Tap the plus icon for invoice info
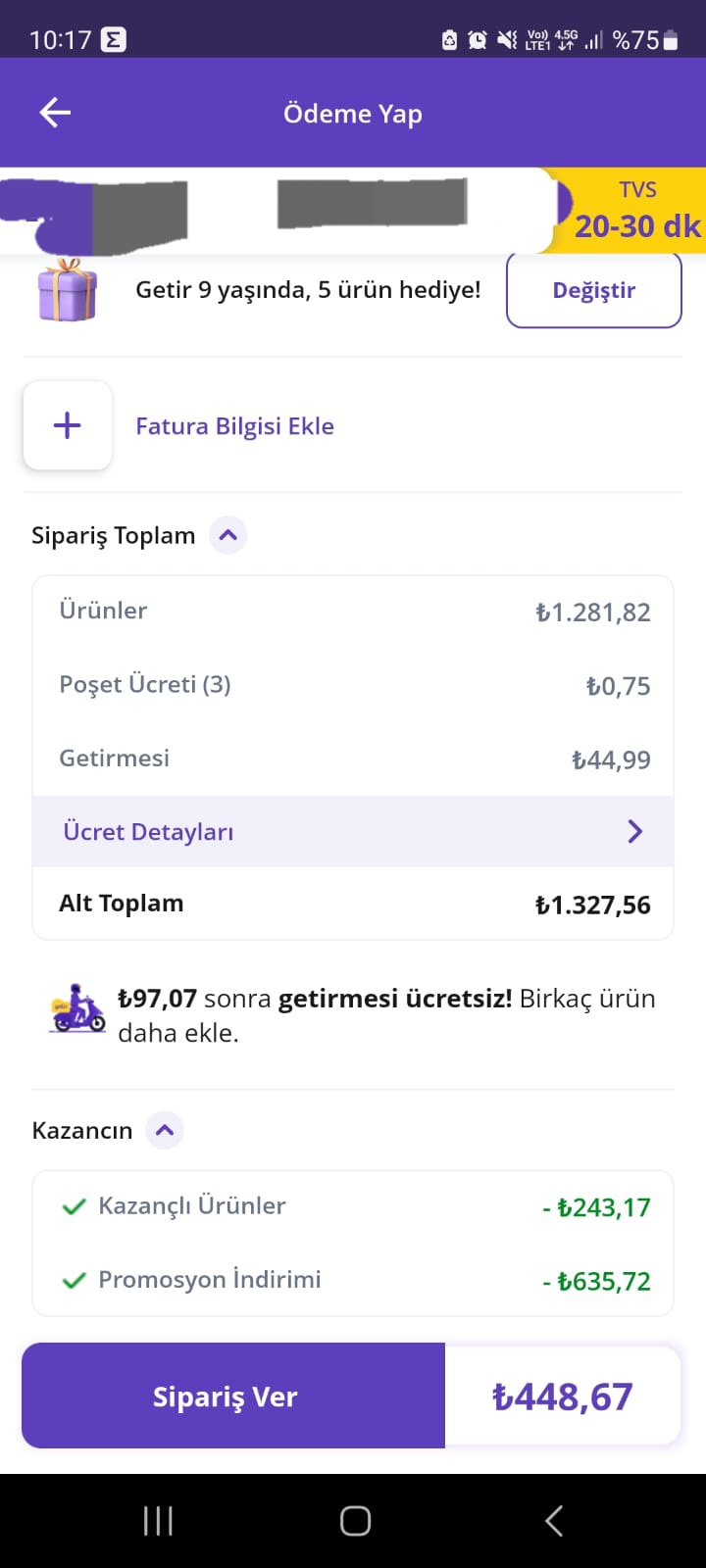The image size is (706, 1568). [67, 425]
